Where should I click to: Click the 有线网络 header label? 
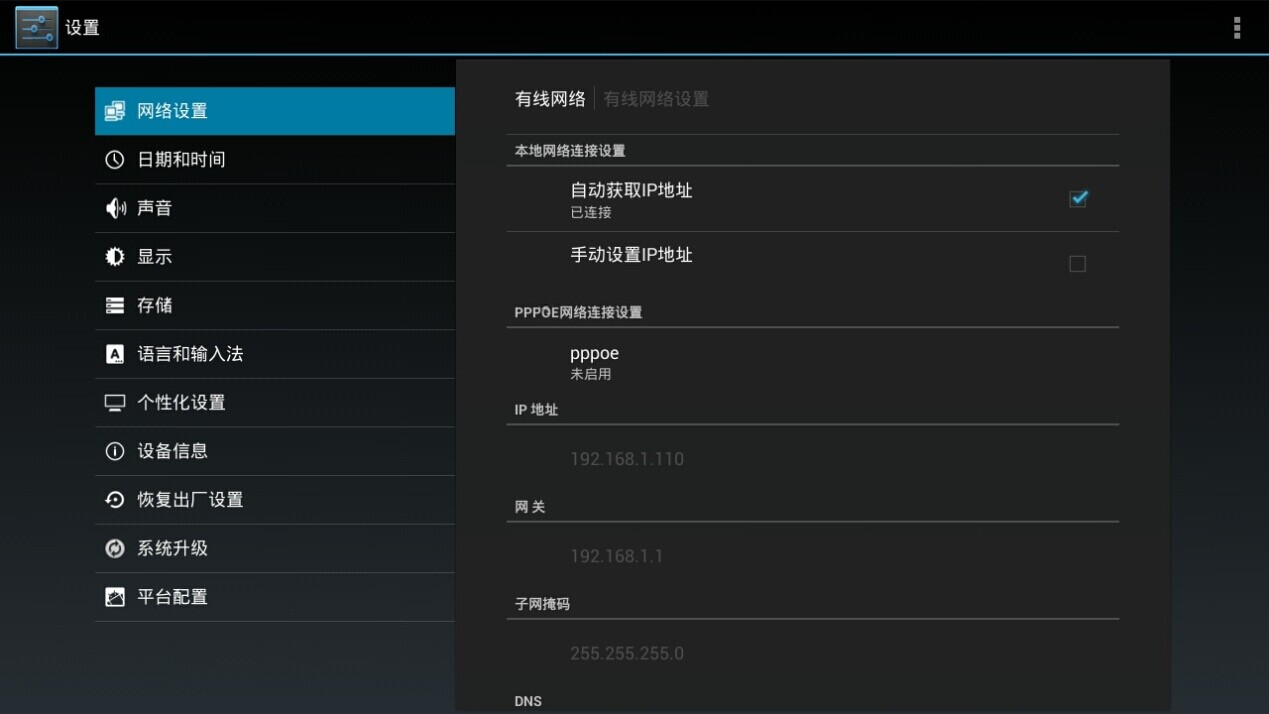pyautogui.click(x=550, y=99)
